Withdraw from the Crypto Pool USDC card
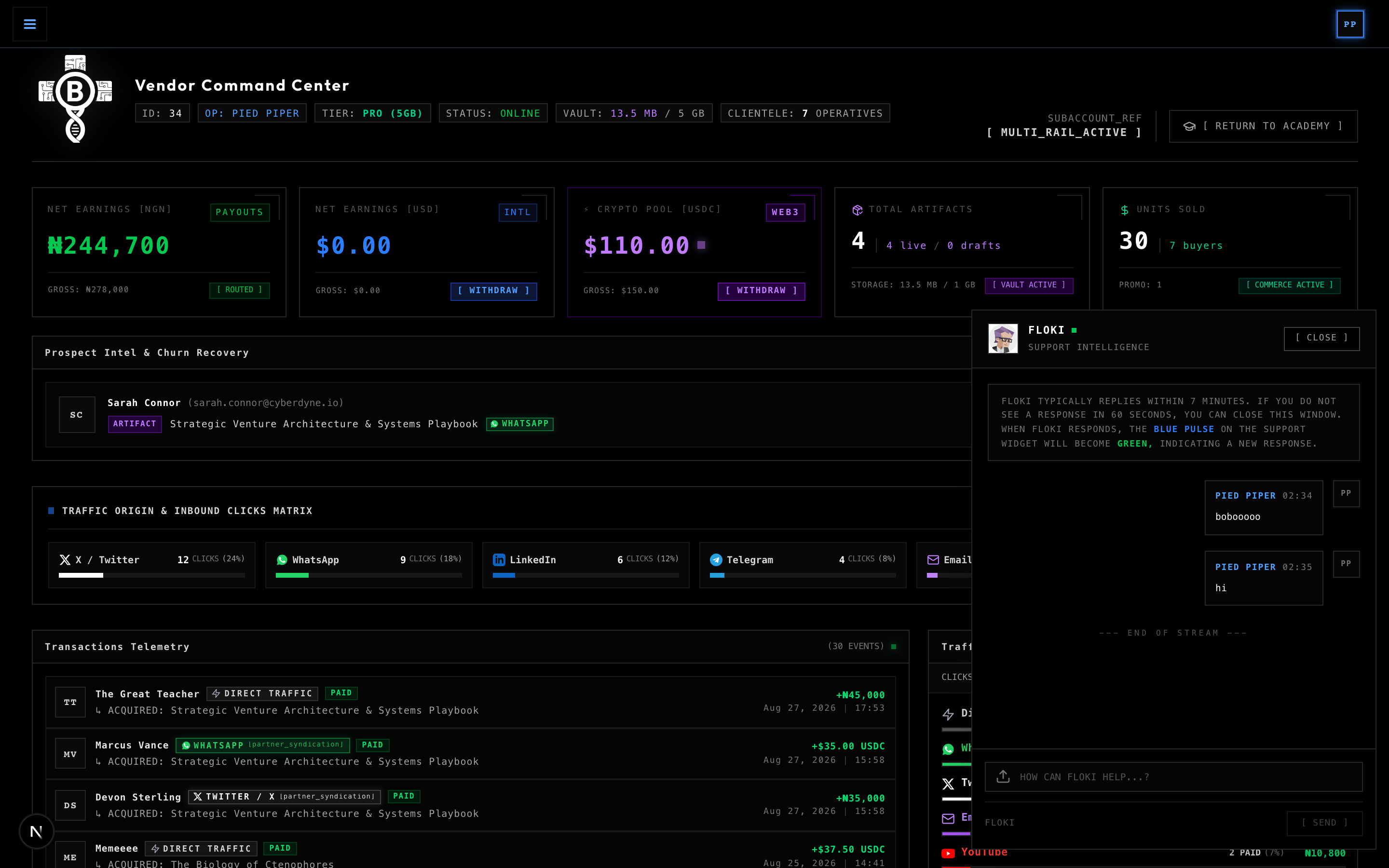Viewport: 1389px width, 868px height. point(761,291)
